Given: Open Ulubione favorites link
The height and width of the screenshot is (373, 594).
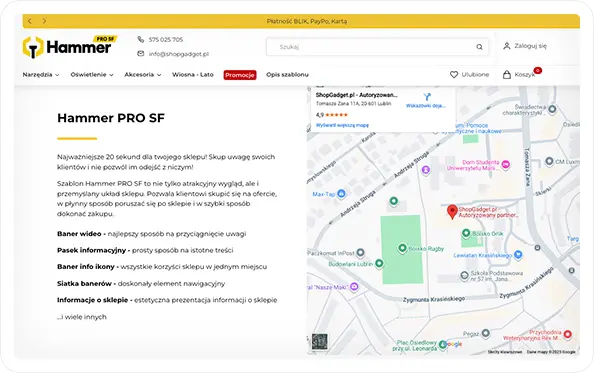Looking at the screenshot, I should pyautogui.click(x=469, y=75).
